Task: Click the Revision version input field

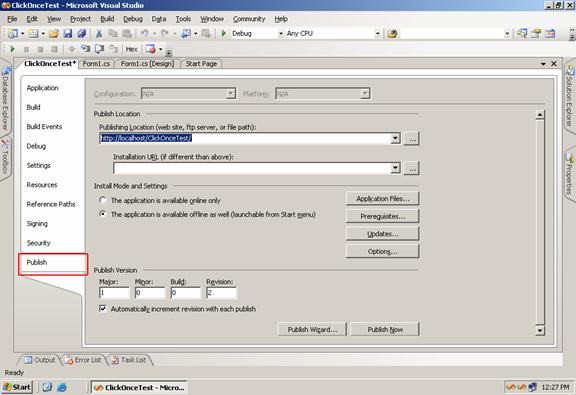Action: coord(222,293)
